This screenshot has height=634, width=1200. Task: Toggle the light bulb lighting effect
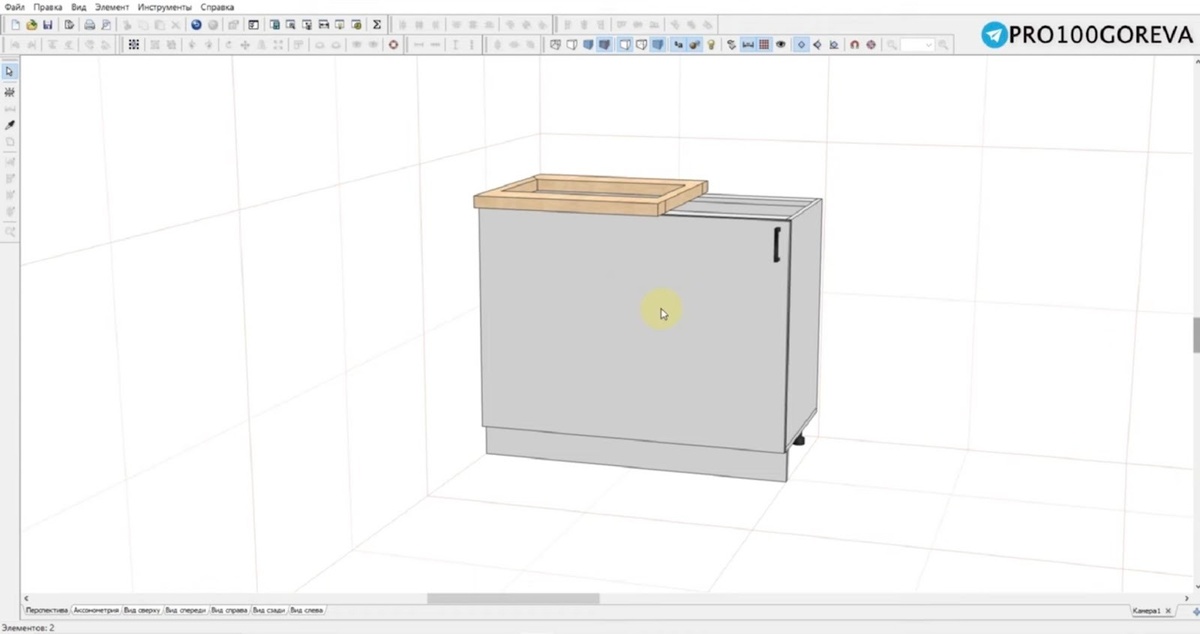coord(711,45)
